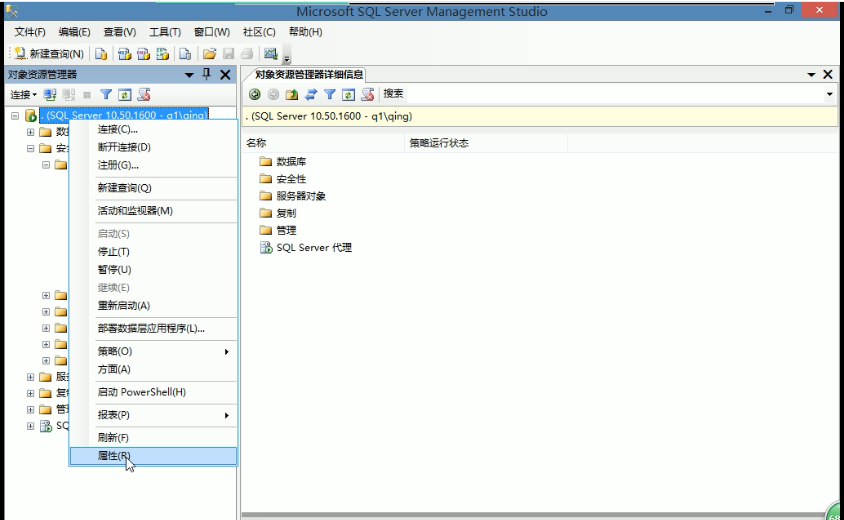Image resolution: width=844 pixels, height=520 pixels.
Task: Open the 策略(O) submenu
Action: (x=153, y=351)
